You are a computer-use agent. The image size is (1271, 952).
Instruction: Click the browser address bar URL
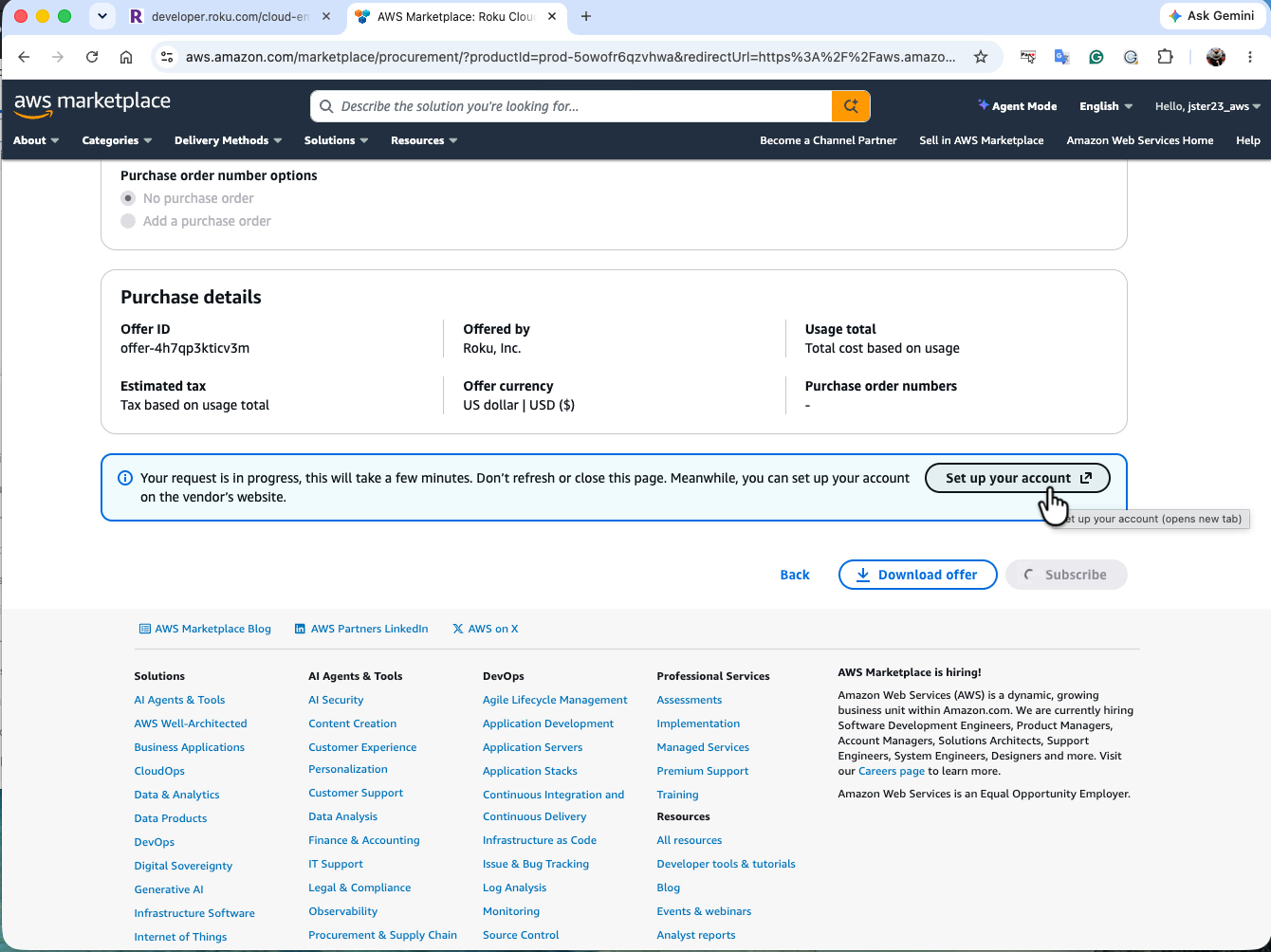click(570, 57)
